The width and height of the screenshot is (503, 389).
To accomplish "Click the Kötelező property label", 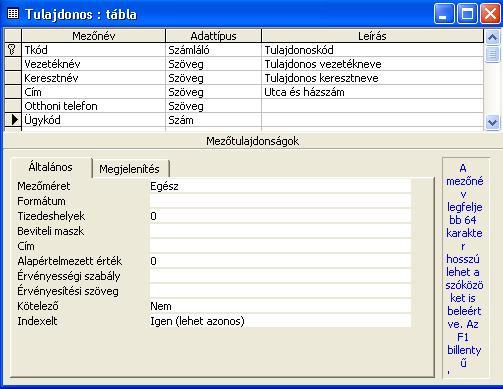I will point(38,306).
